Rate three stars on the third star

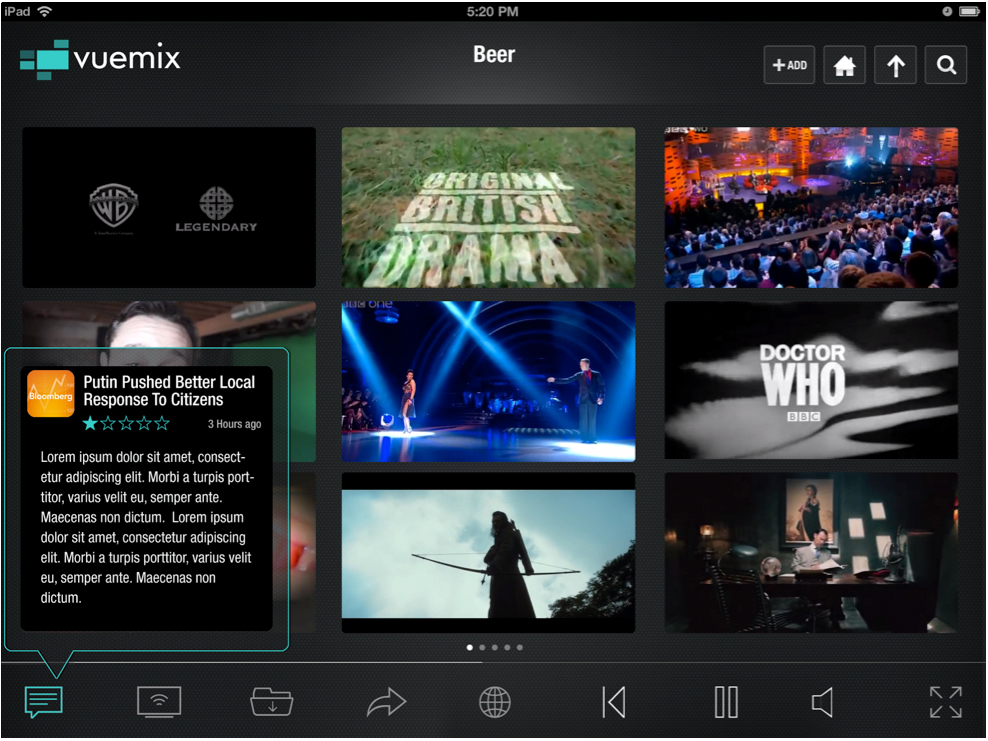pyautogui.click(x=126, y=423)
